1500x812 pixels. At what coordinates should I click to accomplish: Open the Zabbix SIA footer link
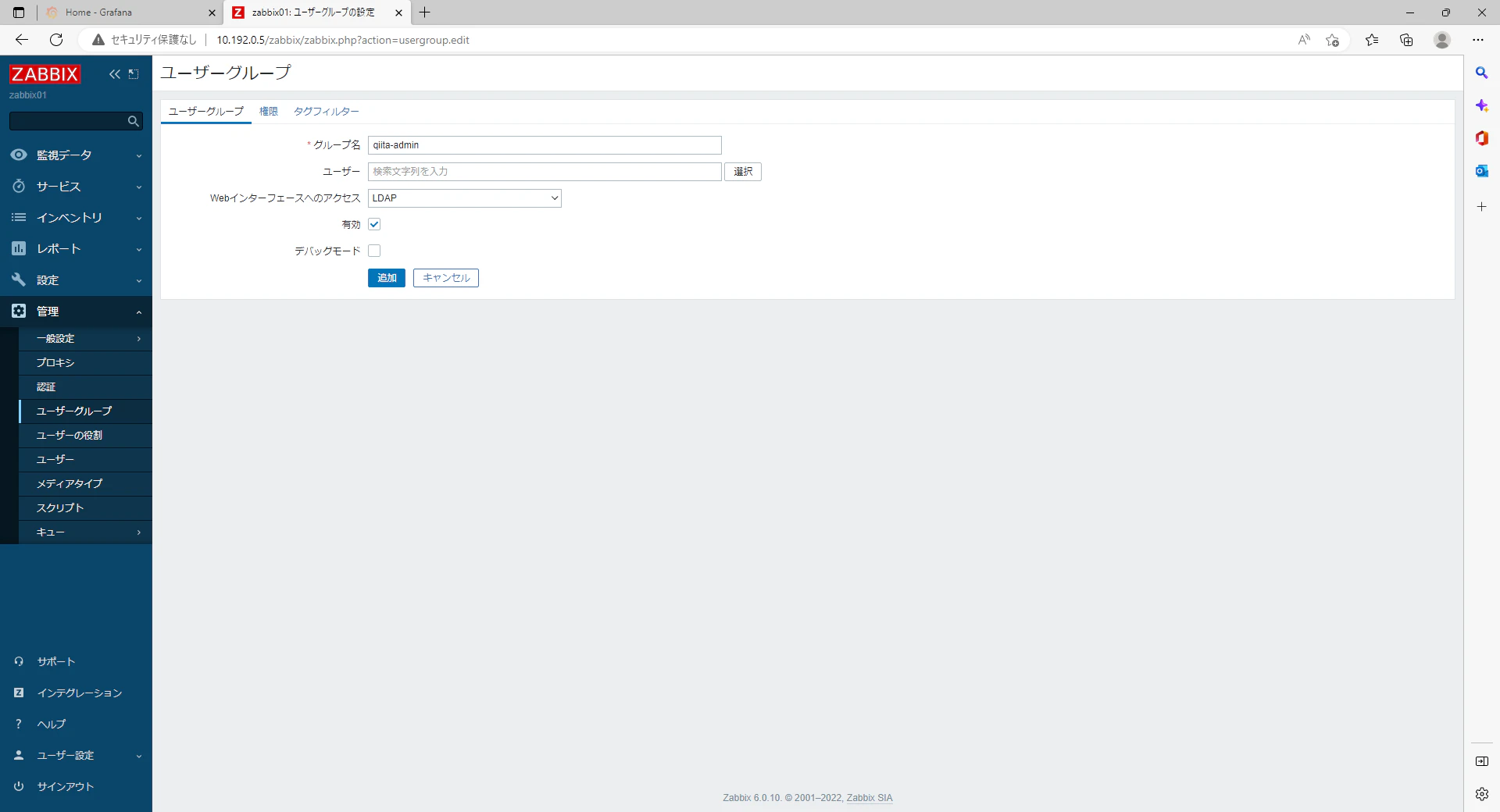click(870, 798)
